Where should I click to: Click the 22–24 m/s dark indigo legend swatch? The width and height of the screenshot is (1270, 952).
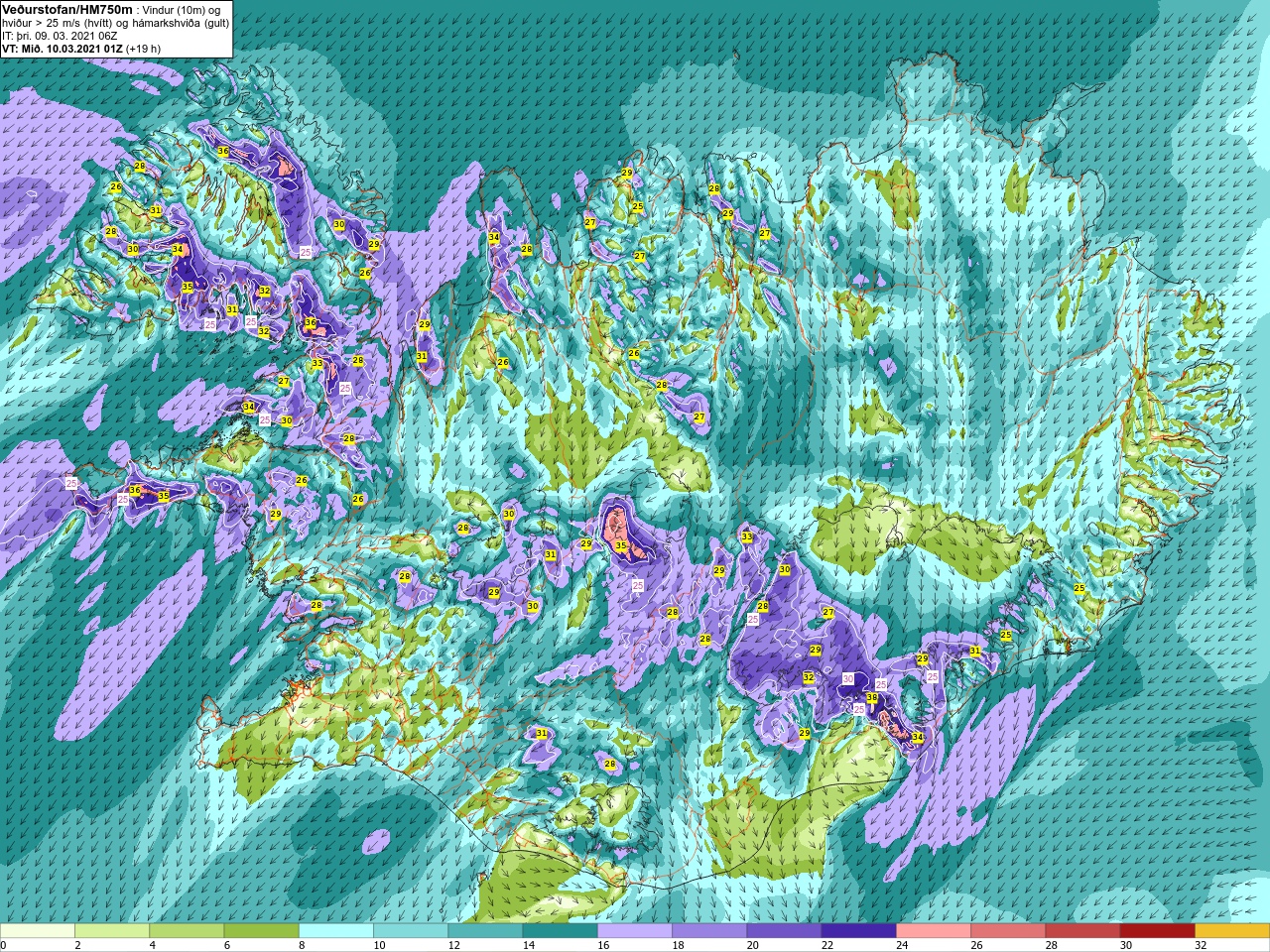(x=859, y=931)
